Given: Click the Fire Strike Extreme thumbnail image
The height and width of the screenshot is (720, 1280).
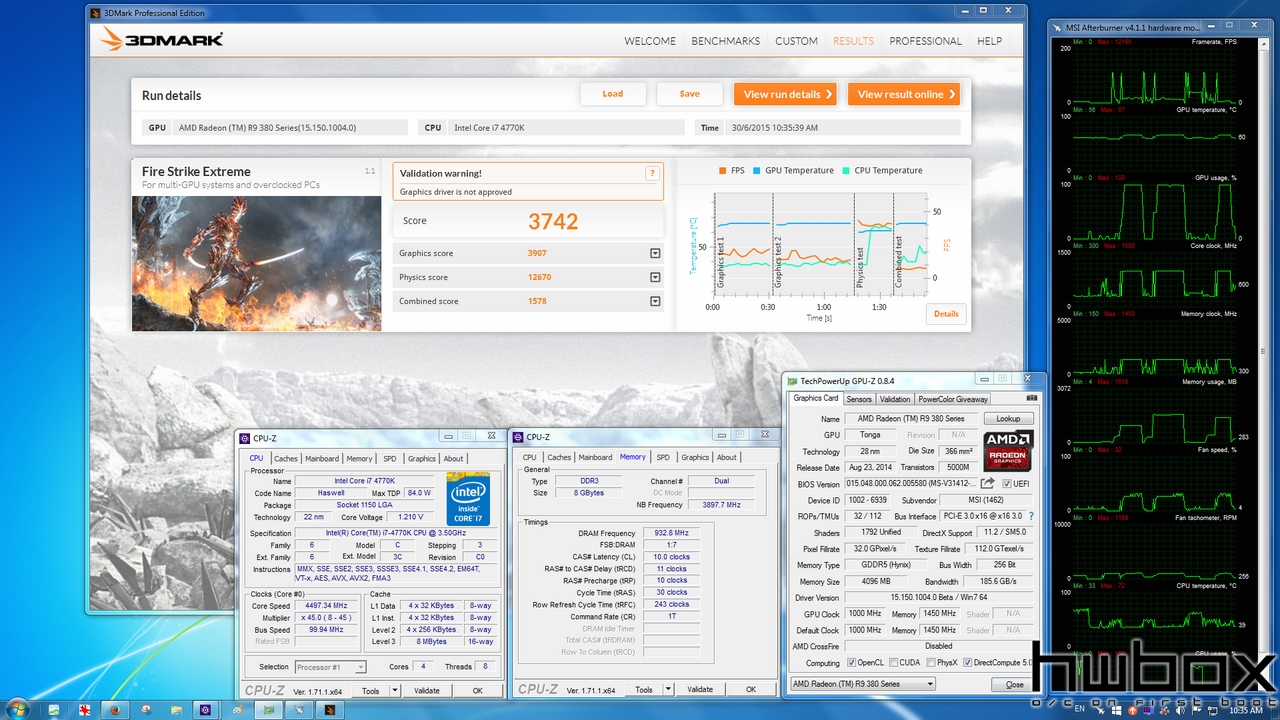Looking at the screenshot, I should tap(257, 263).
